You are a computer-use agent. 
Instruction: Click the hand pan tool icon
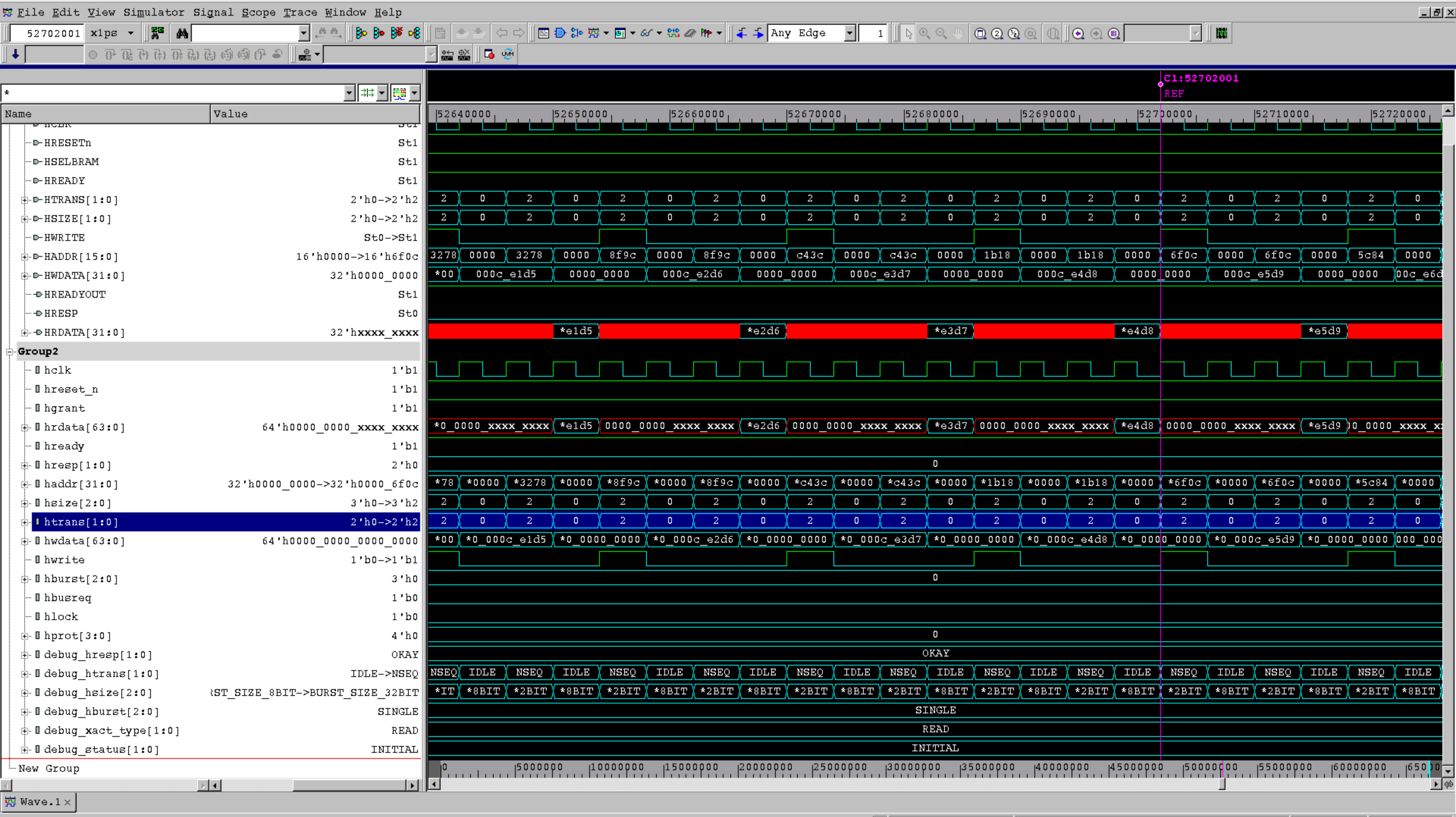(958, 33)
